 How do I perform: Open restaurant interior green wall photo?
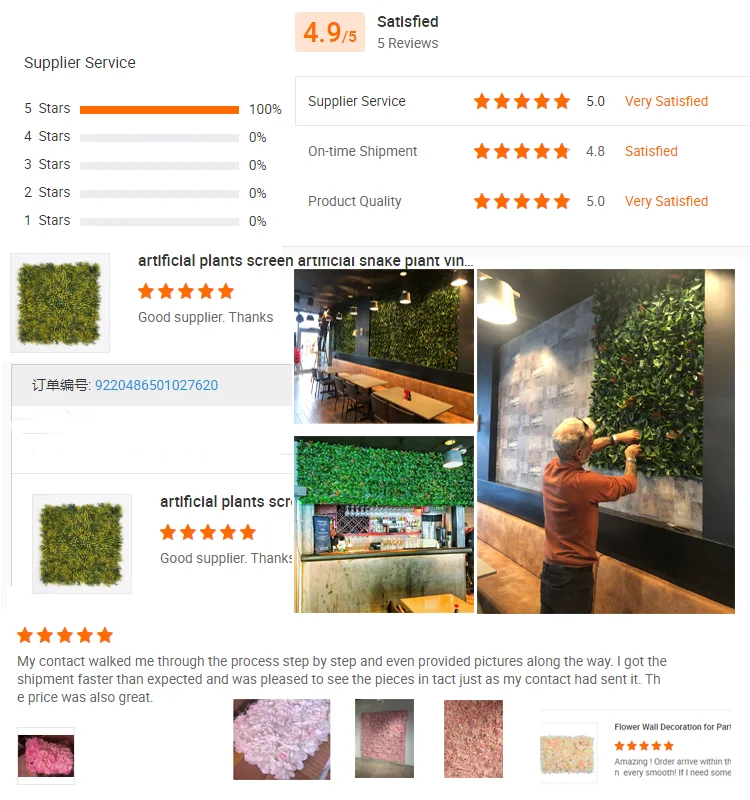click(384, 346)
